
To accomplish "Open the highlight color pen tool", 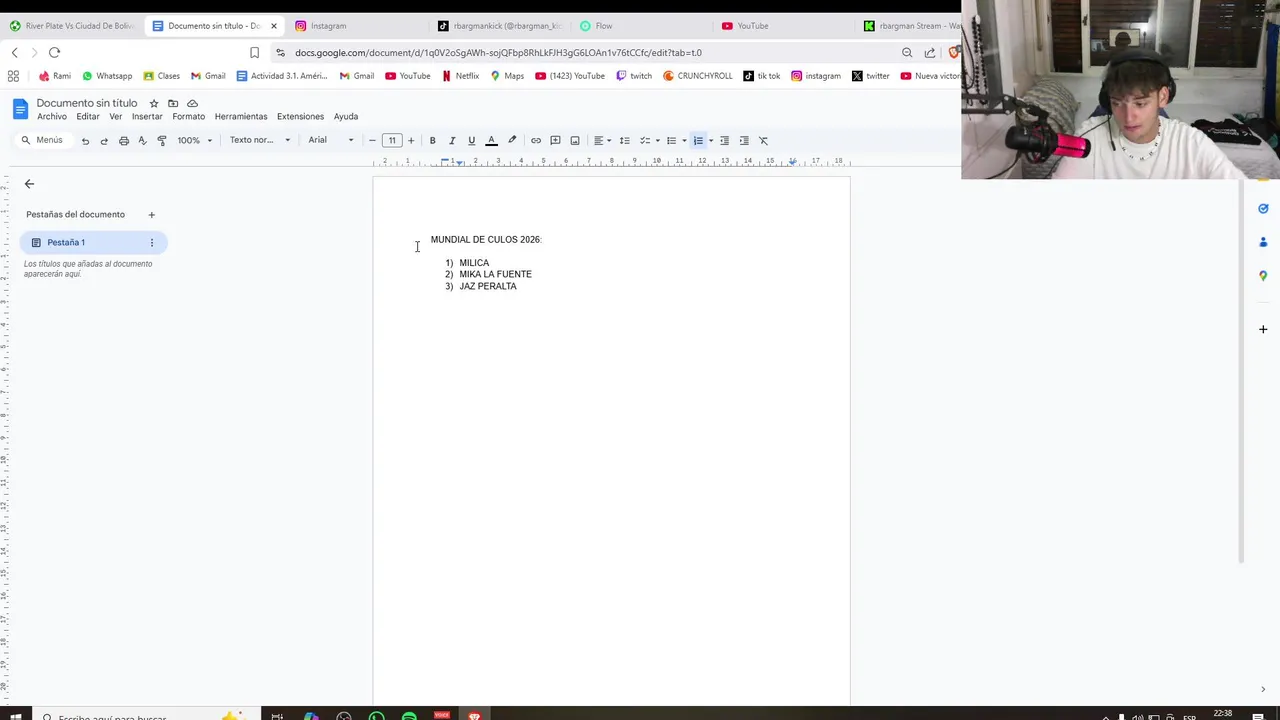I will click(512, 141).
